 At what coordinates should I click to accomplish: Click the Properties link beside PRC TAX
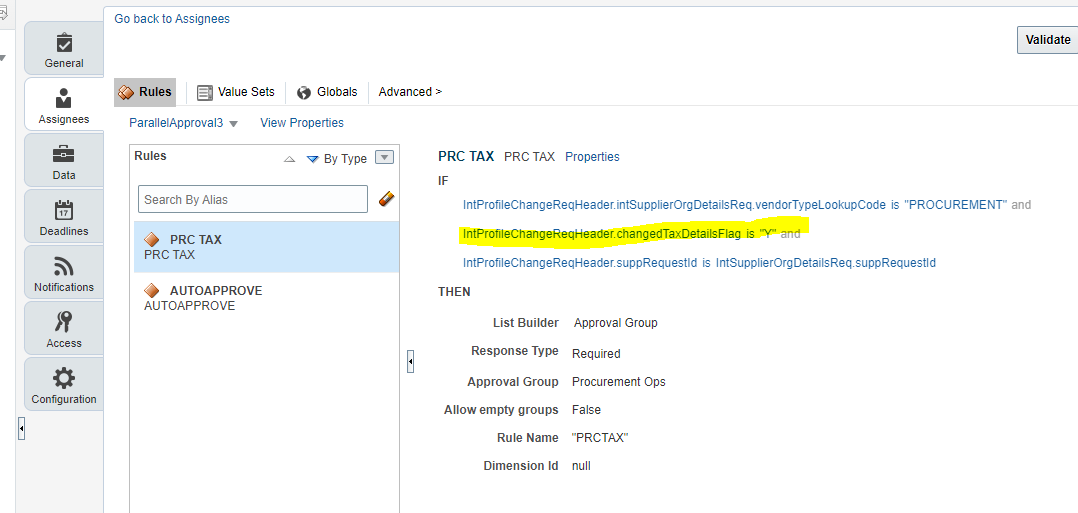point(592,157)
